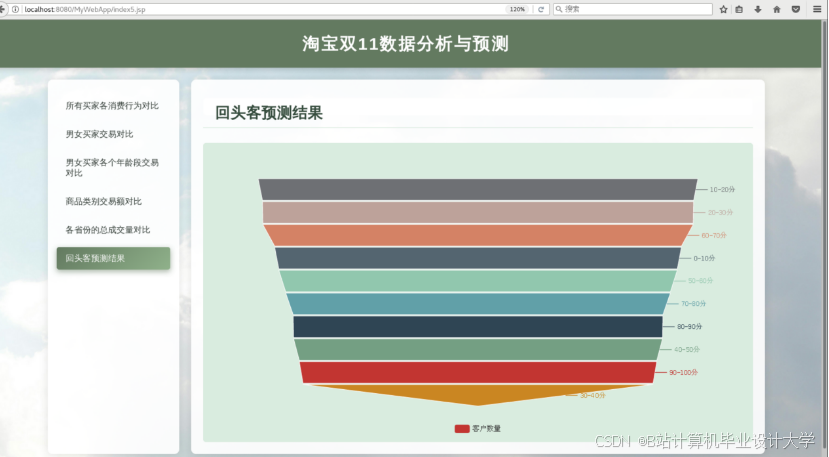Image resolution: width=829 pixels, height=457 pixels.
Task: Click the slate 0-10分 funnel segment
Action: (x=478, y=258)
